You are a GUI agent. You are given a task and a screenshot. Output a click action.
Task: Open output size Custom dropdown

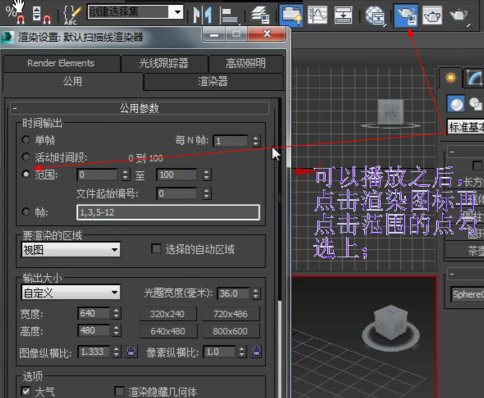pyautogui.click(x=71, y=293)
